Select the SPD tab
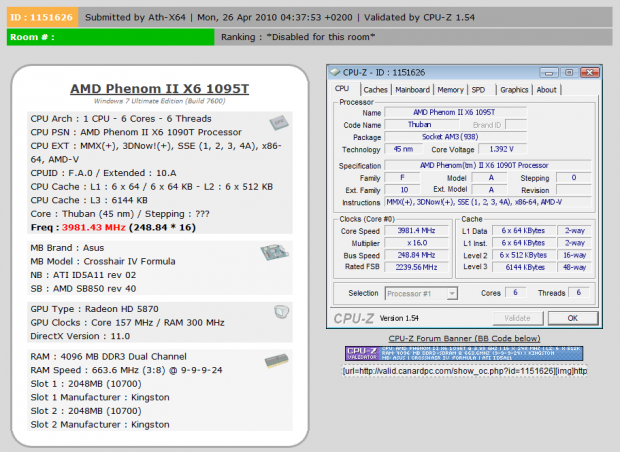The width and height of the screenshot is (620, 452). (x=480, y=90)
